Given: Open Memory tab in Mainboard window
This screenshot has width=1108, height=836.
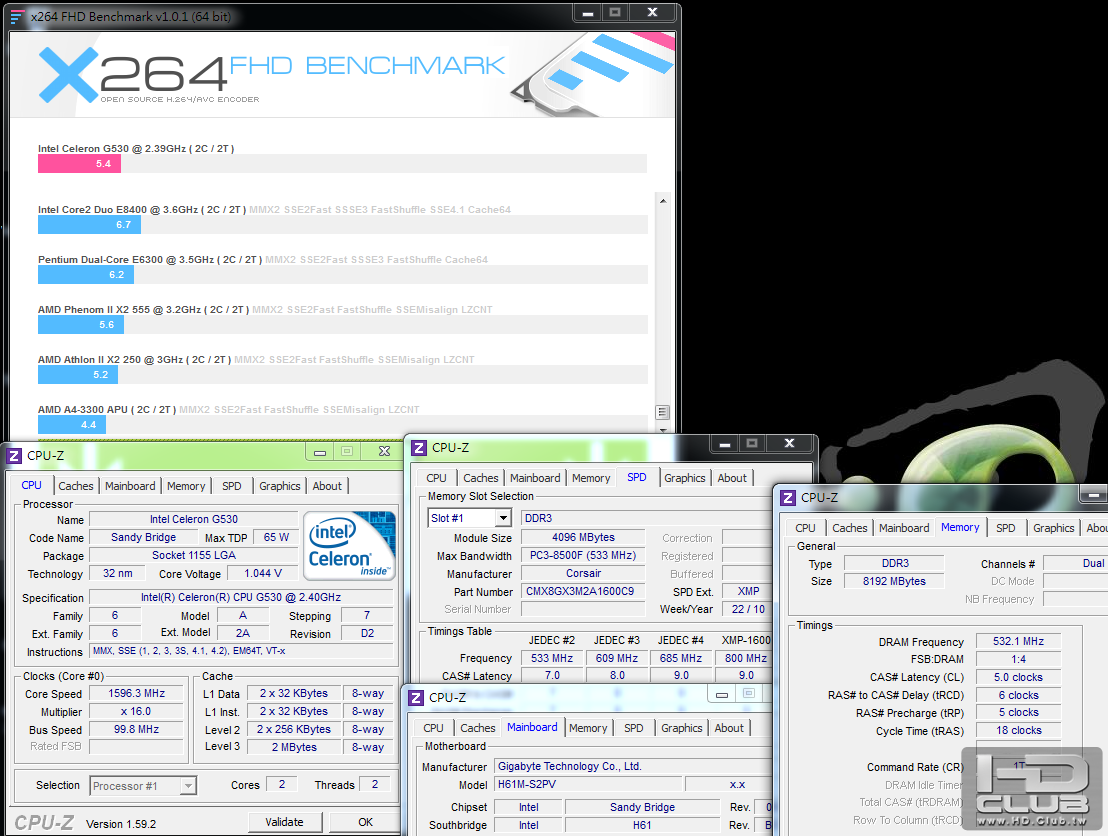Looking at the screenshot, I should tap(588, 729).
